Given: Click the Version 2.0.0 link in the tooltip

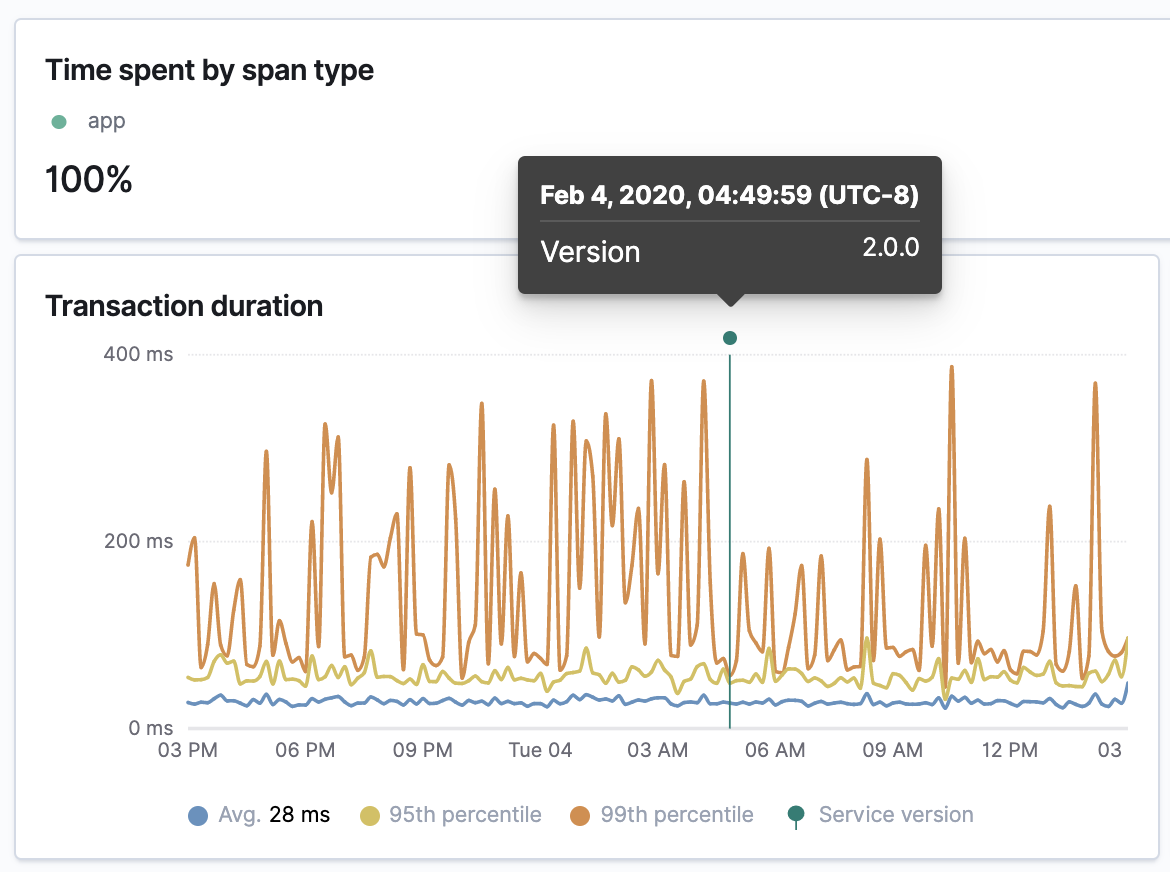Looking at the screenshot, I should coord(890,247).
